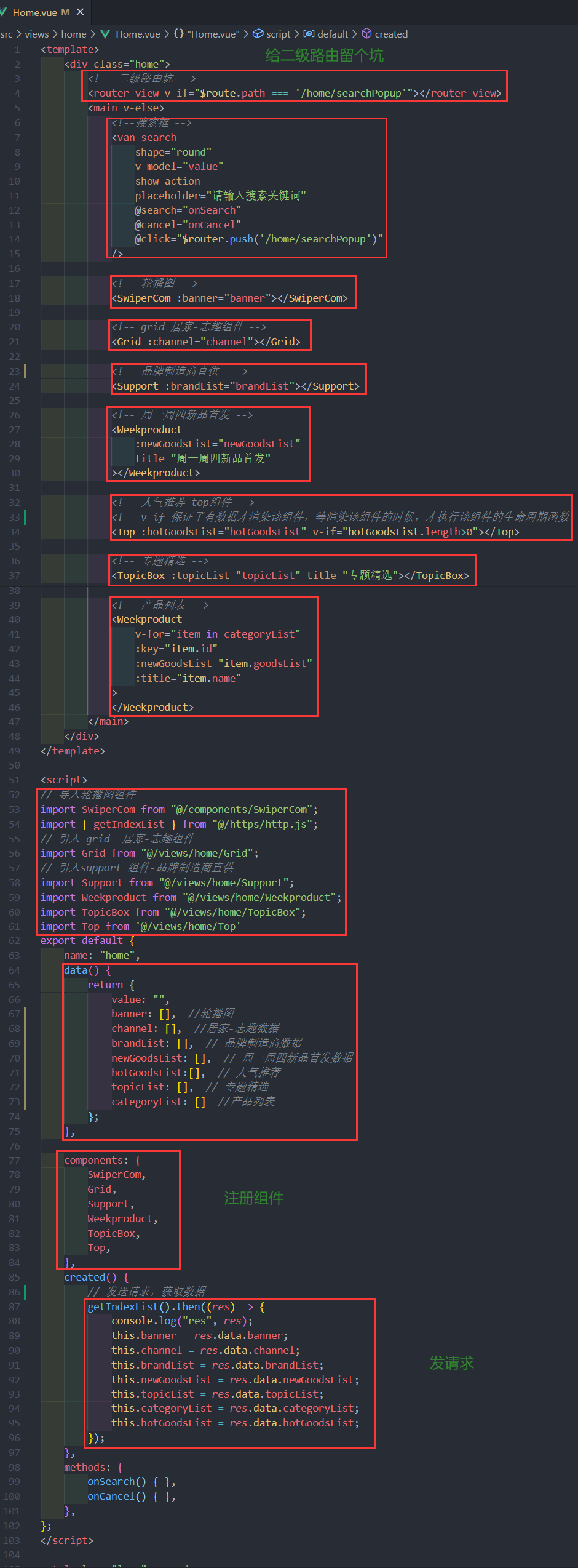Click the <van-search opening tag
Screen dimensions: 578x1568
pyautogui.click(x=144, y=137)
